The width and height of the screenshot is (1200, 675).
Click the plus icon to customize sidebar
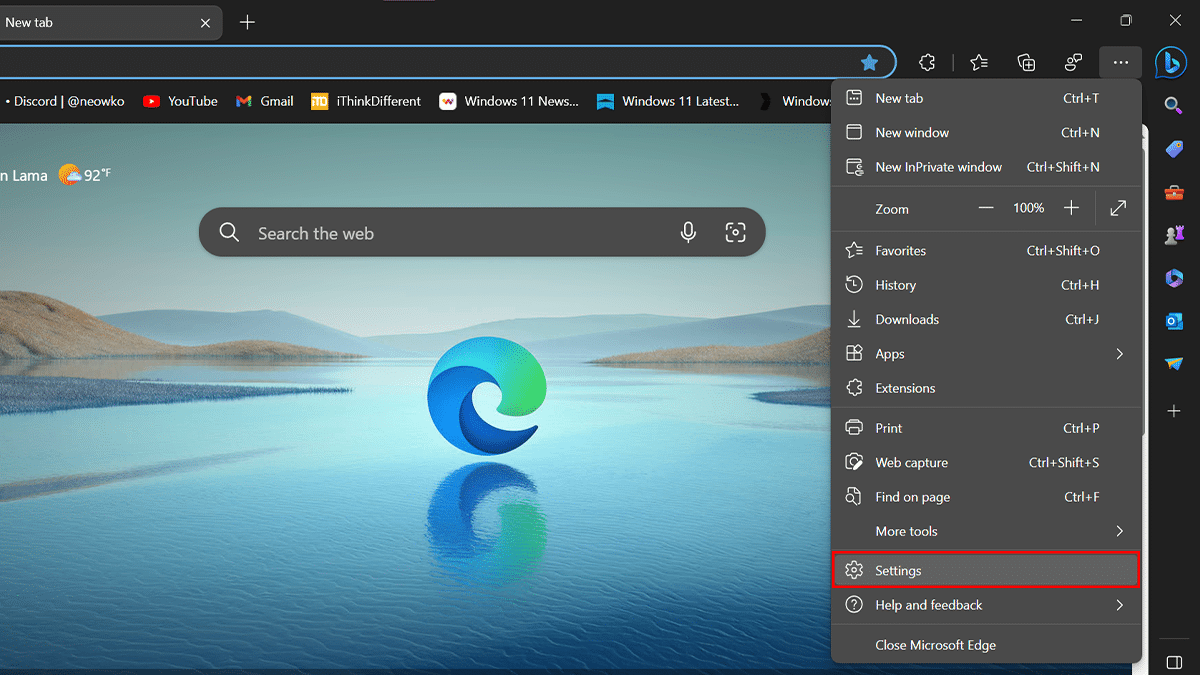click(x=1174, y=411)
